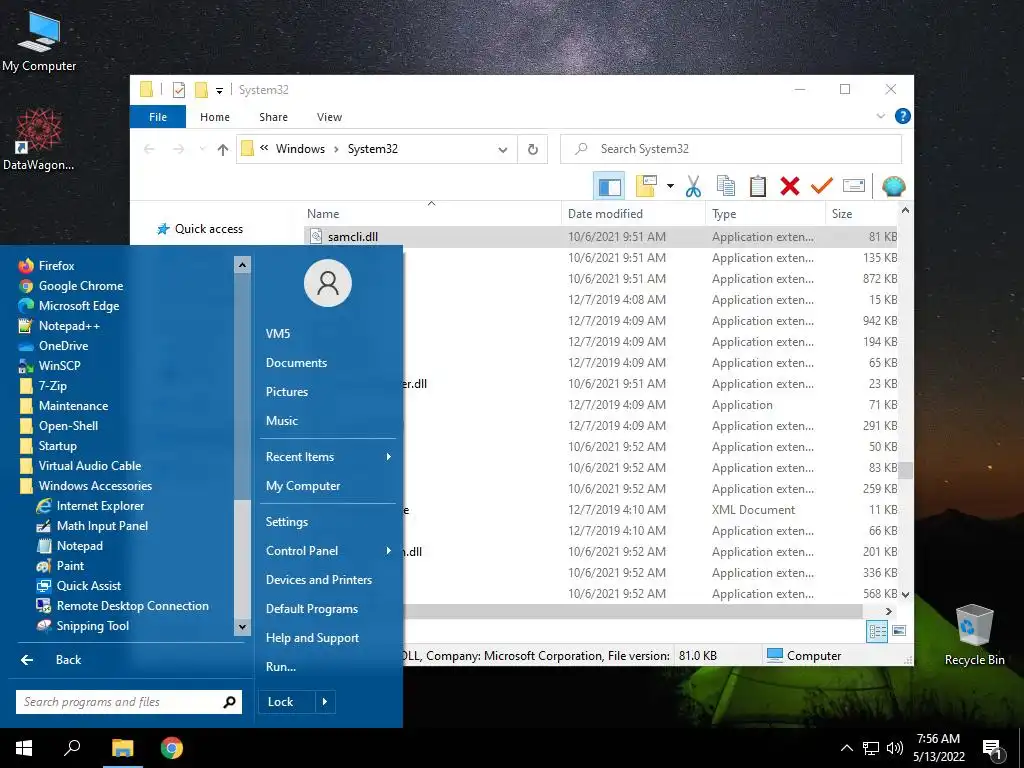
Task: Click the Rename toolbar icon
Action: [x=854, y=186]
